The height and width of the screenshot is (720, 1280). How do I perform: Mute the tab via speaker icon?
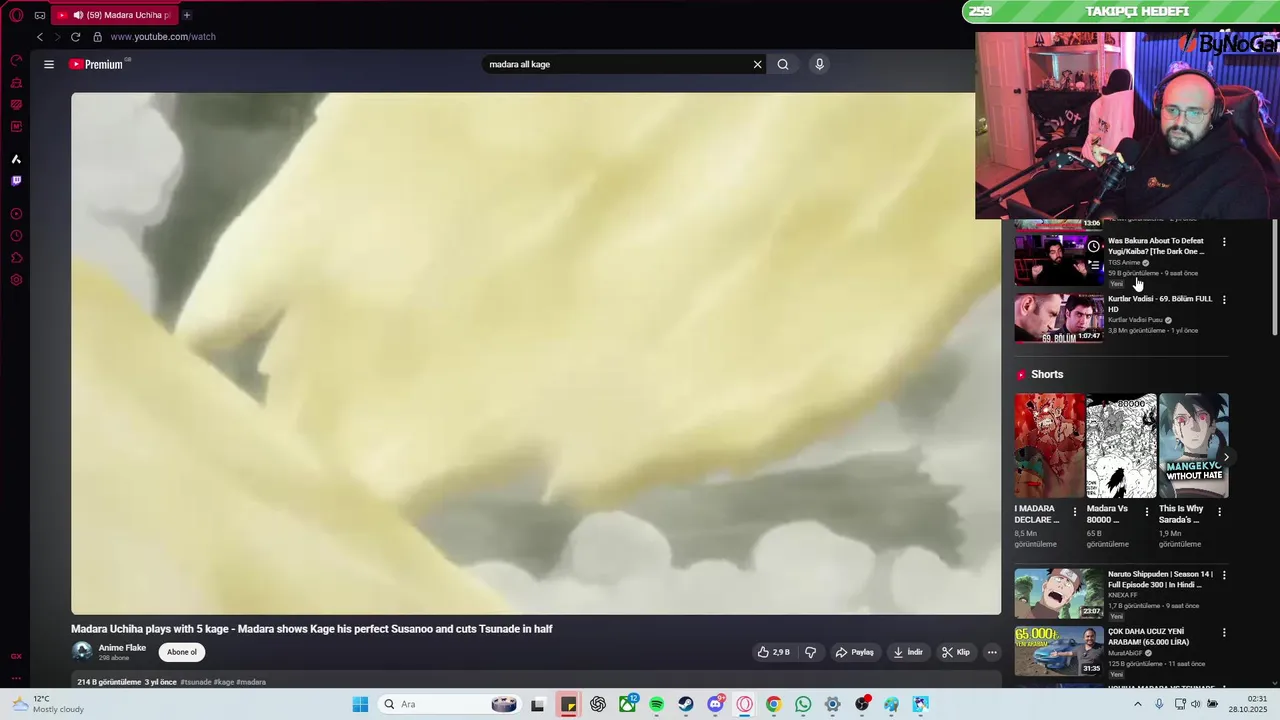click(x=78, y=15)
